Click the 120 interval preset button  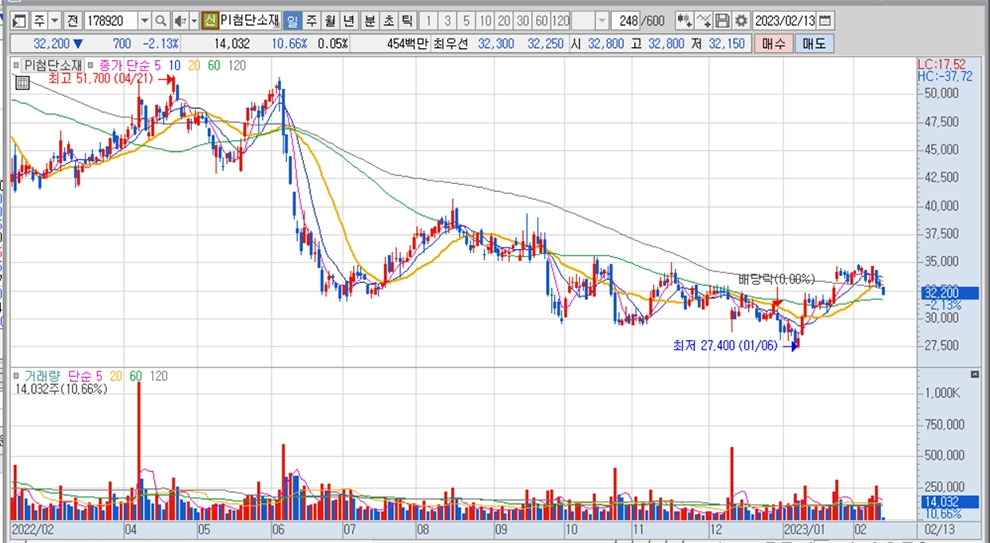pos(560,21)
